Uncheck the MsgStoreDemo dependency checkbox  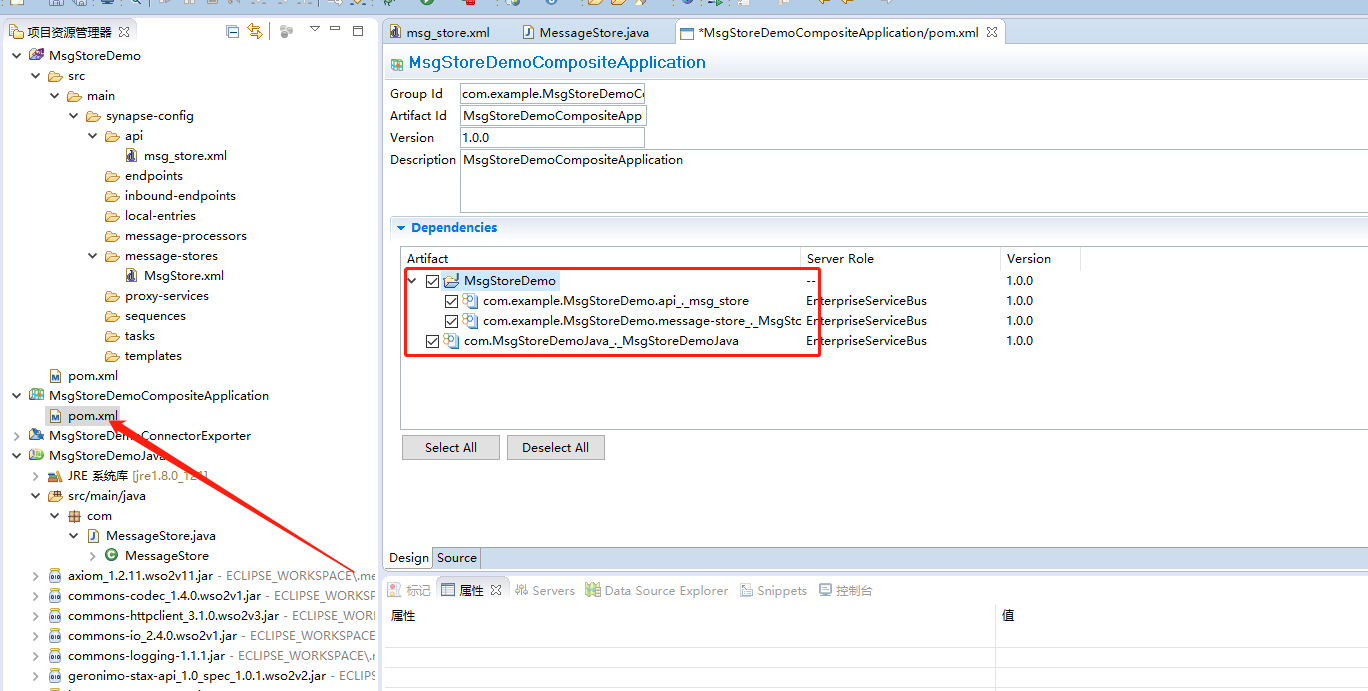point(432,281)
